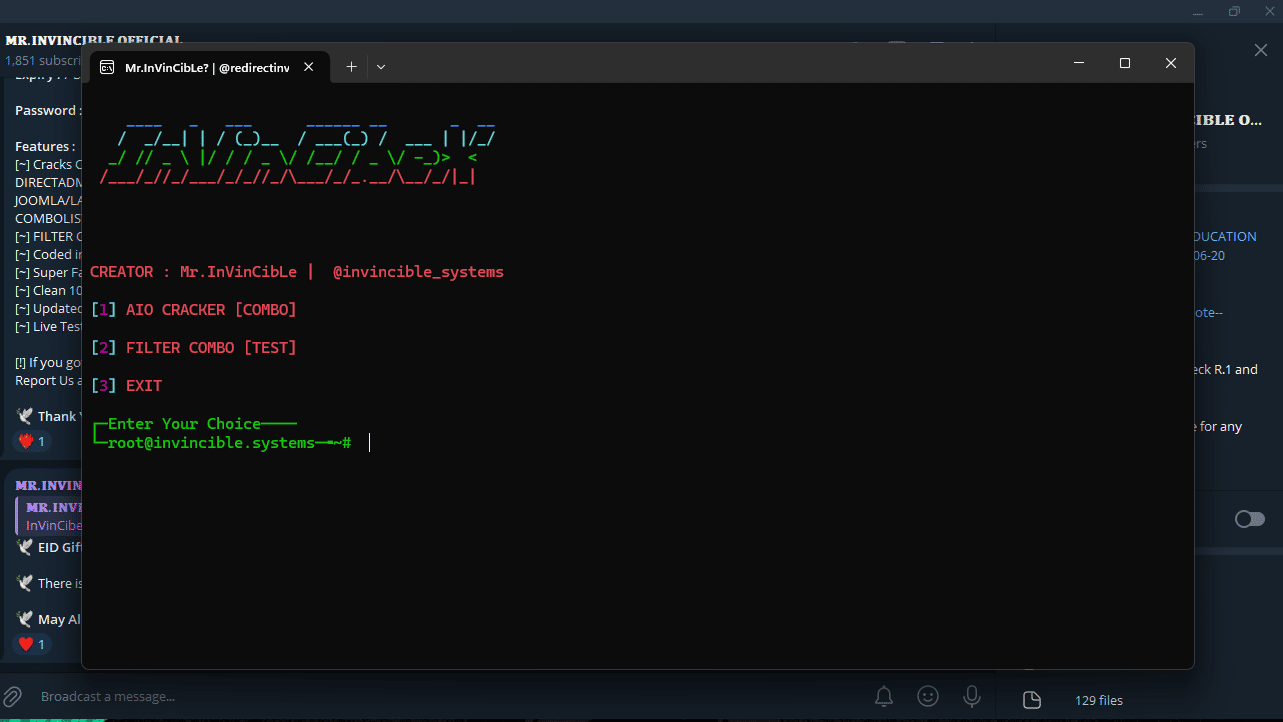1283x722 pixels.
Task: Click the Features : text in Telegram message
Action: 45,147
